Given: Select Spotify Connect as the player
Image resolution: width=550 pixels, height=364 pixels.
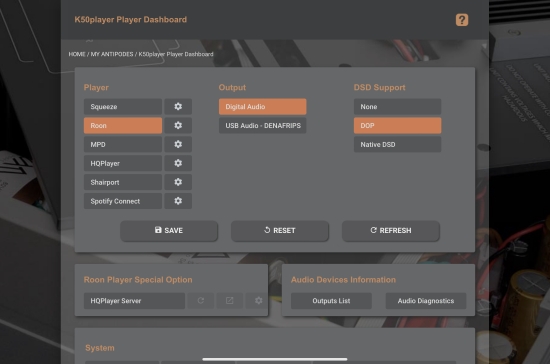Looking at the screenshot, I should [x=123, y=201].
